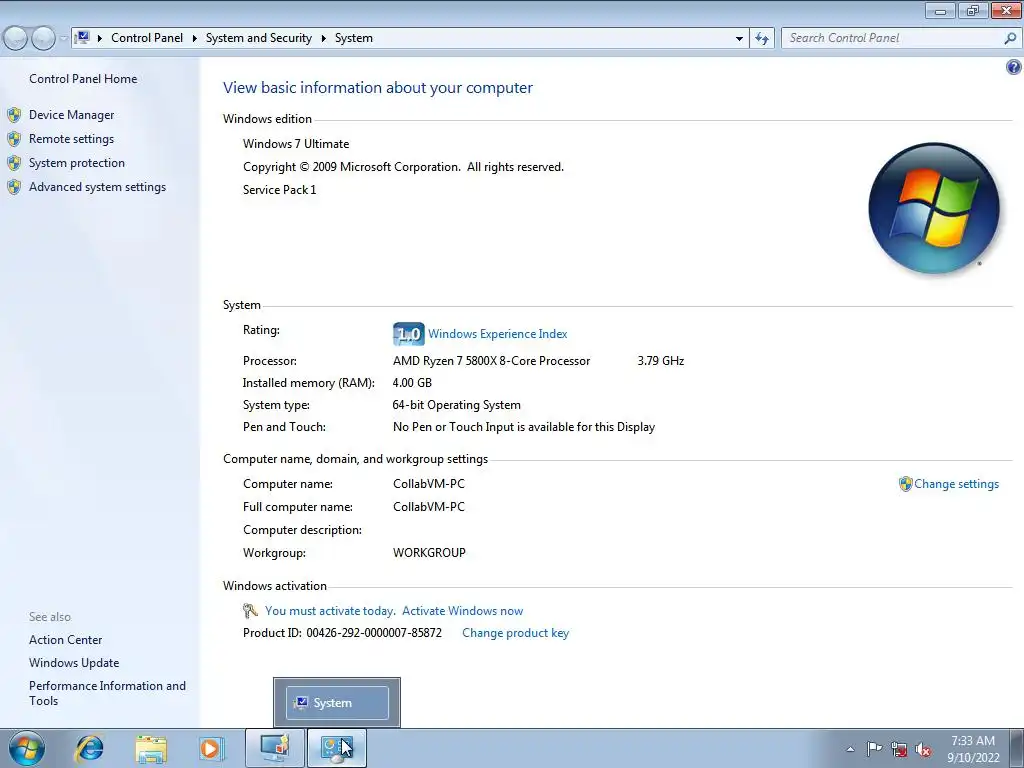Click the Back navigation arrow button
Screen dimensions: 1024x768
click(x=16, y=39)
